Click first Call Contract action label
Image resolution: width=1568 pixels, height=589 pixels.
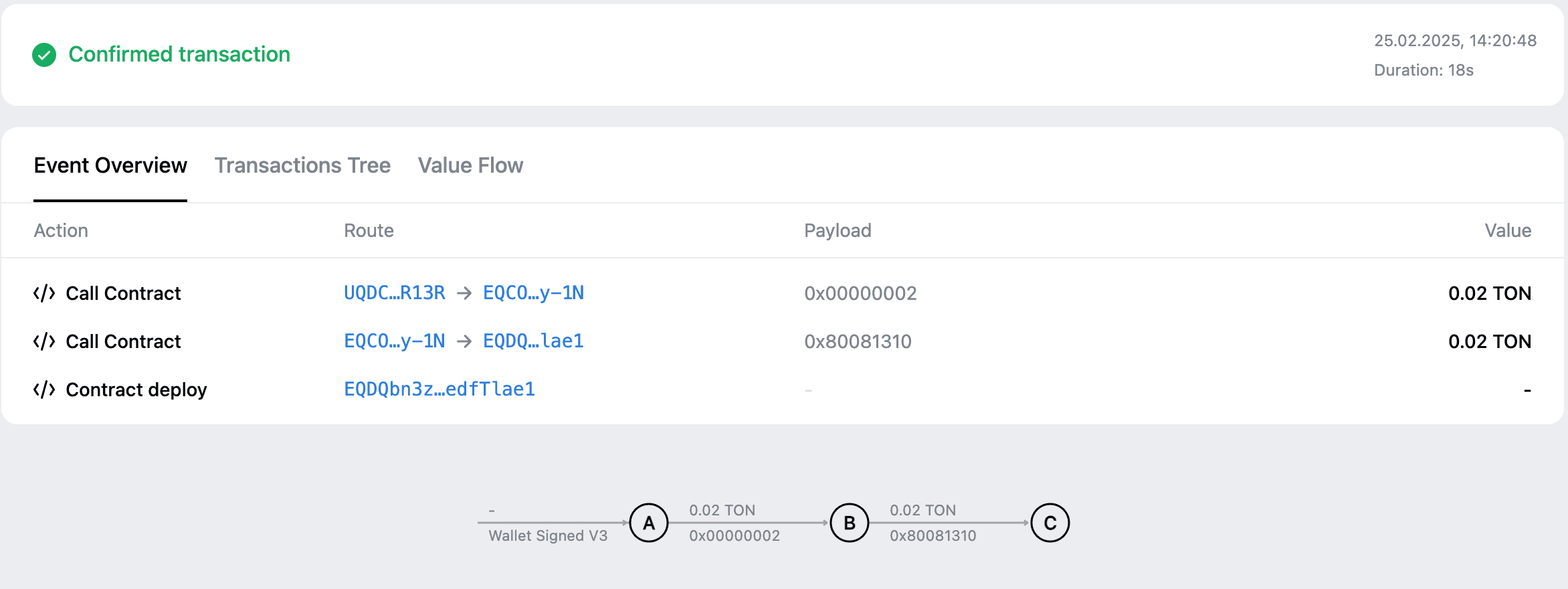[123, 293]
